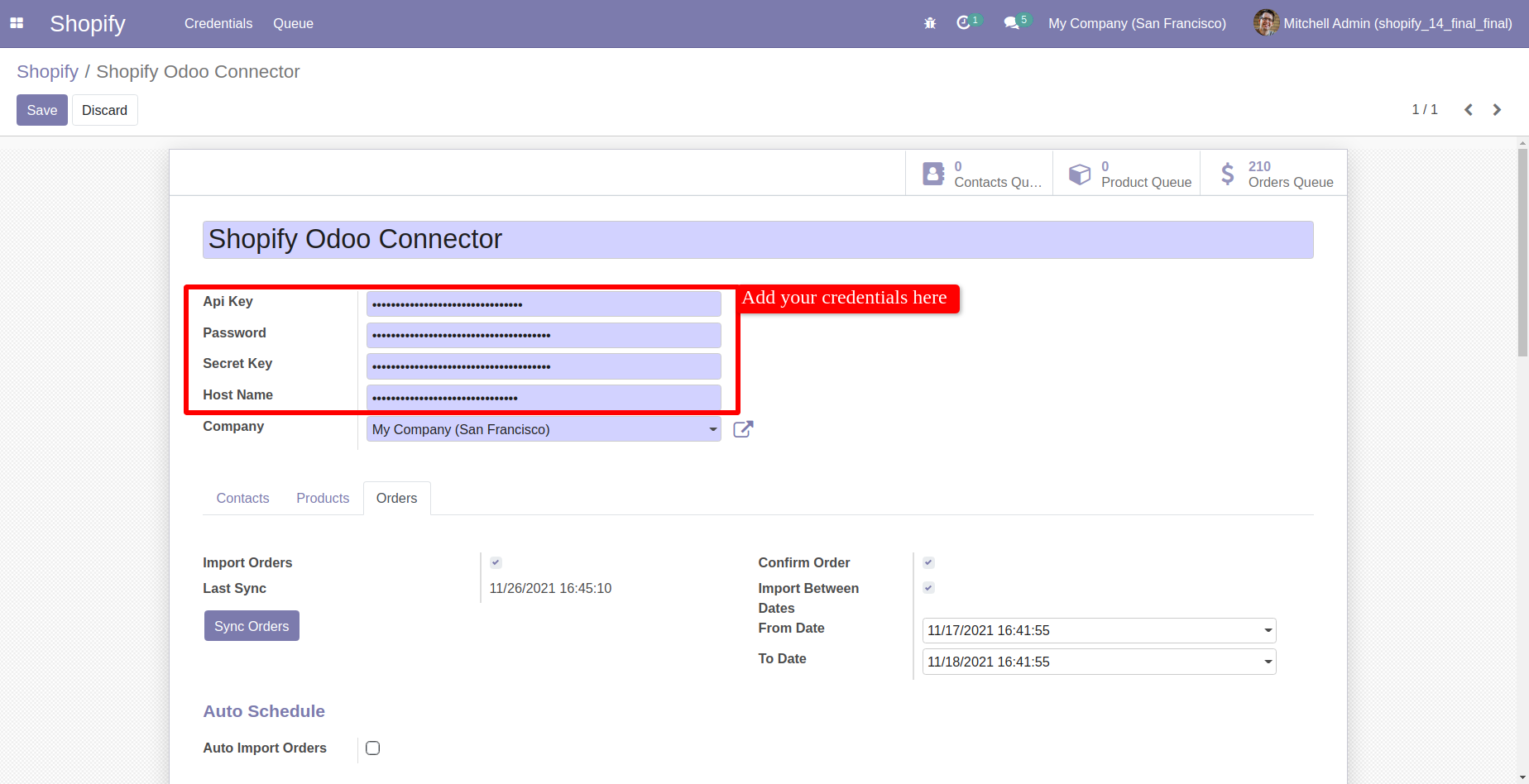Click the Import Orders label
Viewport: 1529px width, 784px height.
tap(247, 562)
